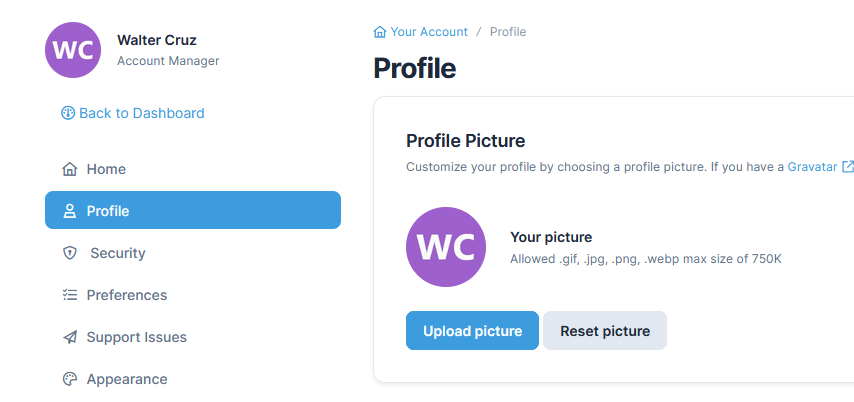Follow the Back to Dashboard link

[x=141, y=113]
